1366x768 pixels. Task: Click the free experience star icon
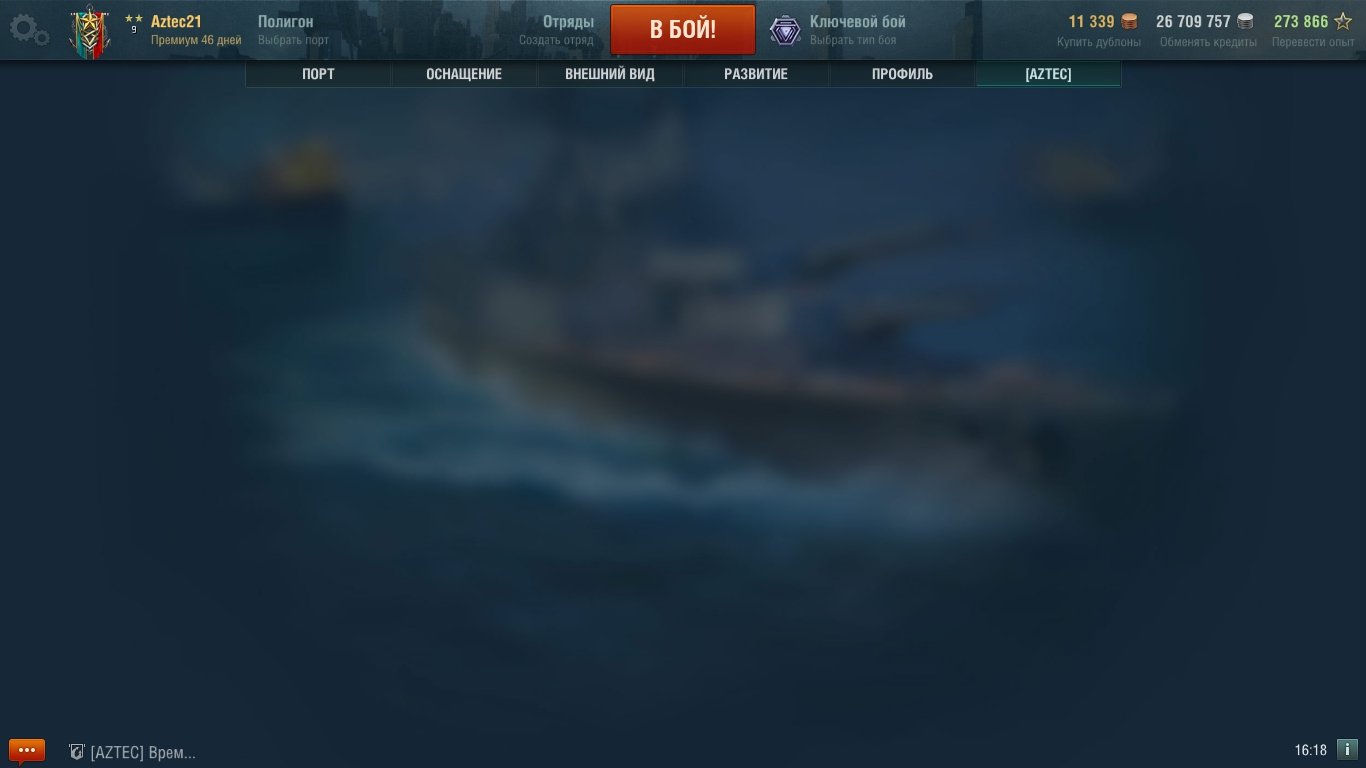(1343, 22)
